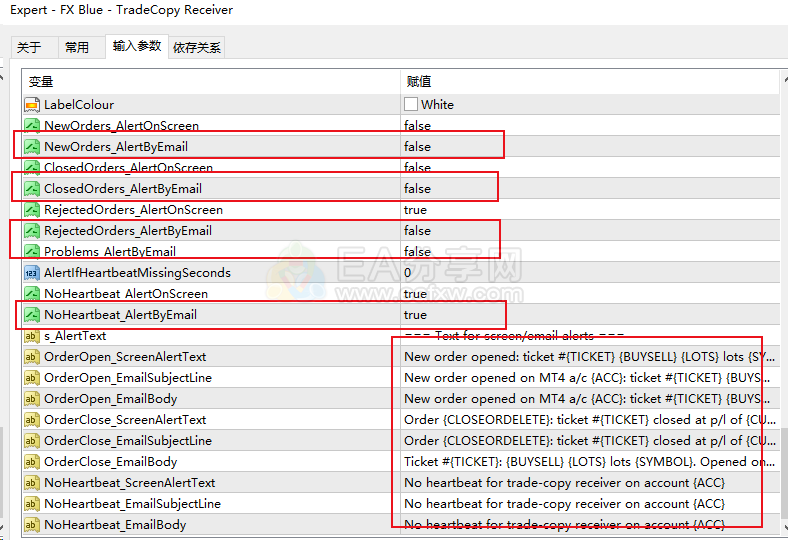Select the 输入参数 tab
Image resolution: width=788 pixels, height=540 pixels.
click(137, 46)
